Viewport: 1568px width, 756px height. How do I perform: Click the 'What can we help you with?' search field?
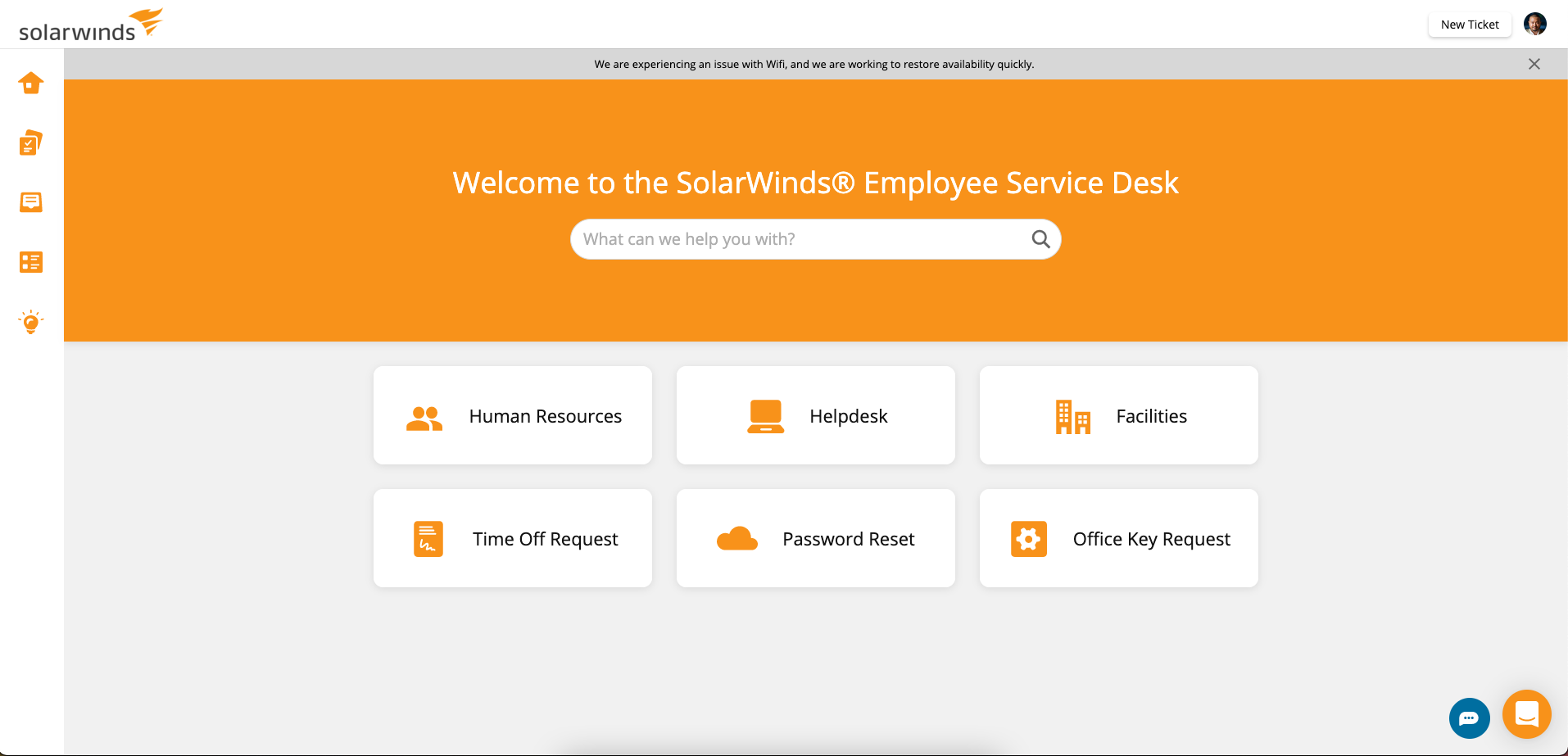(x=786, y=238)
